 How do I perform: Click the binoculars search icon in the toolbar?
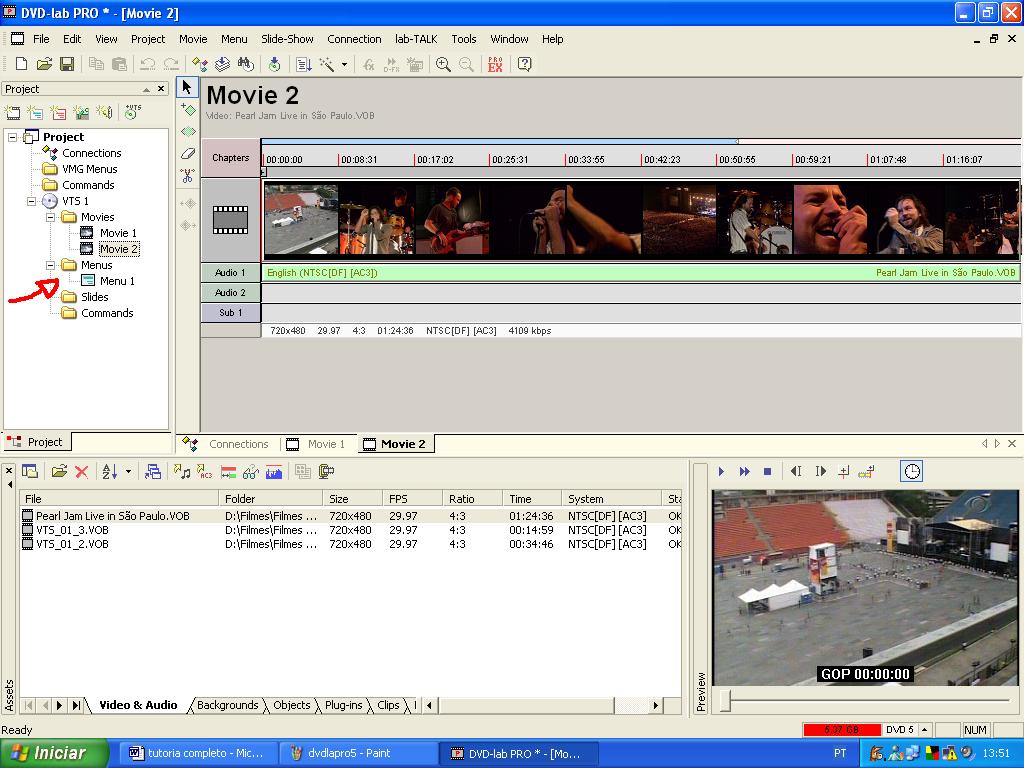tap(246, 64)
